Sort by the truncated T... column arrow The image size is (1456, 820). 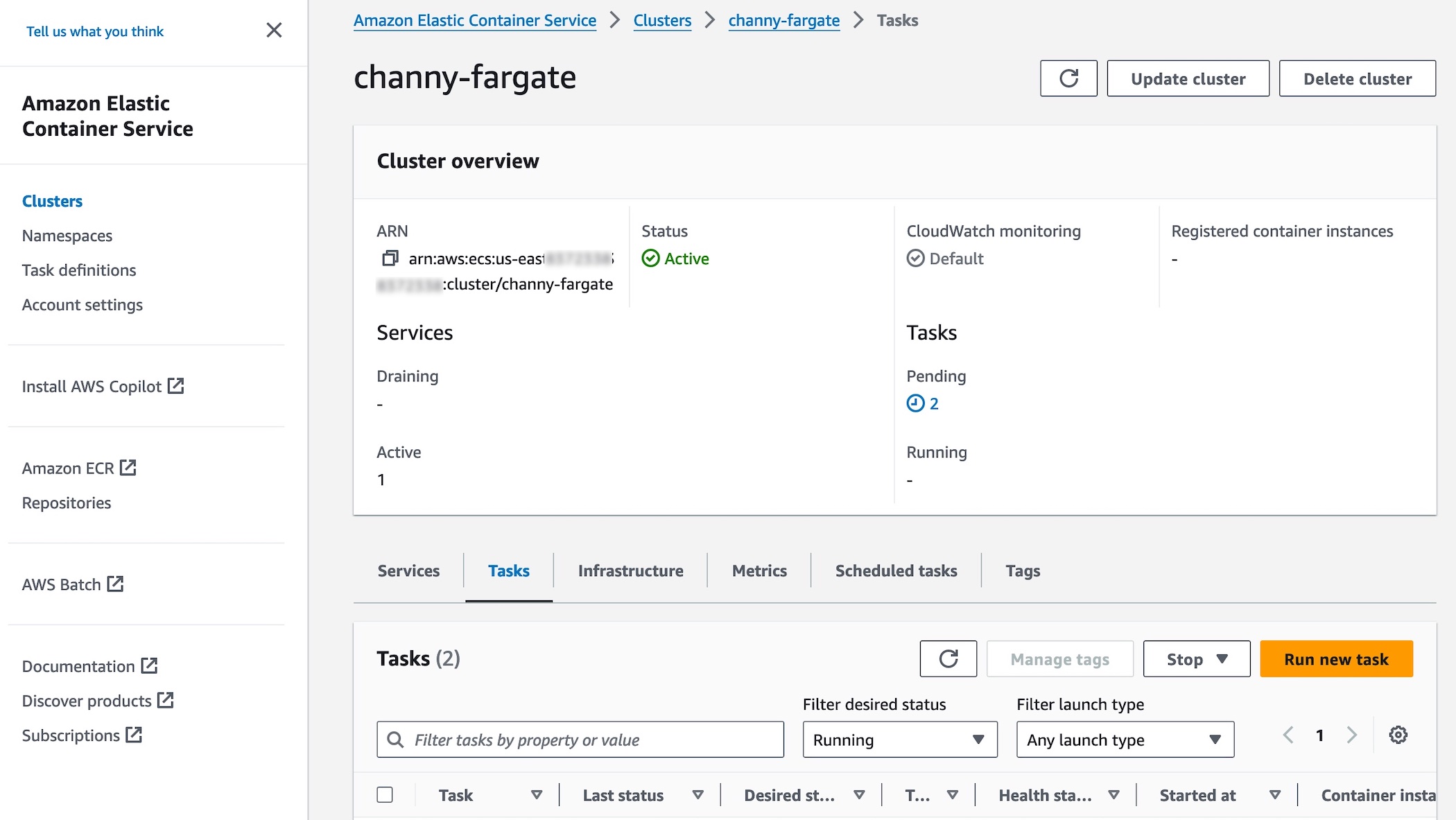(x=953, y=795)
